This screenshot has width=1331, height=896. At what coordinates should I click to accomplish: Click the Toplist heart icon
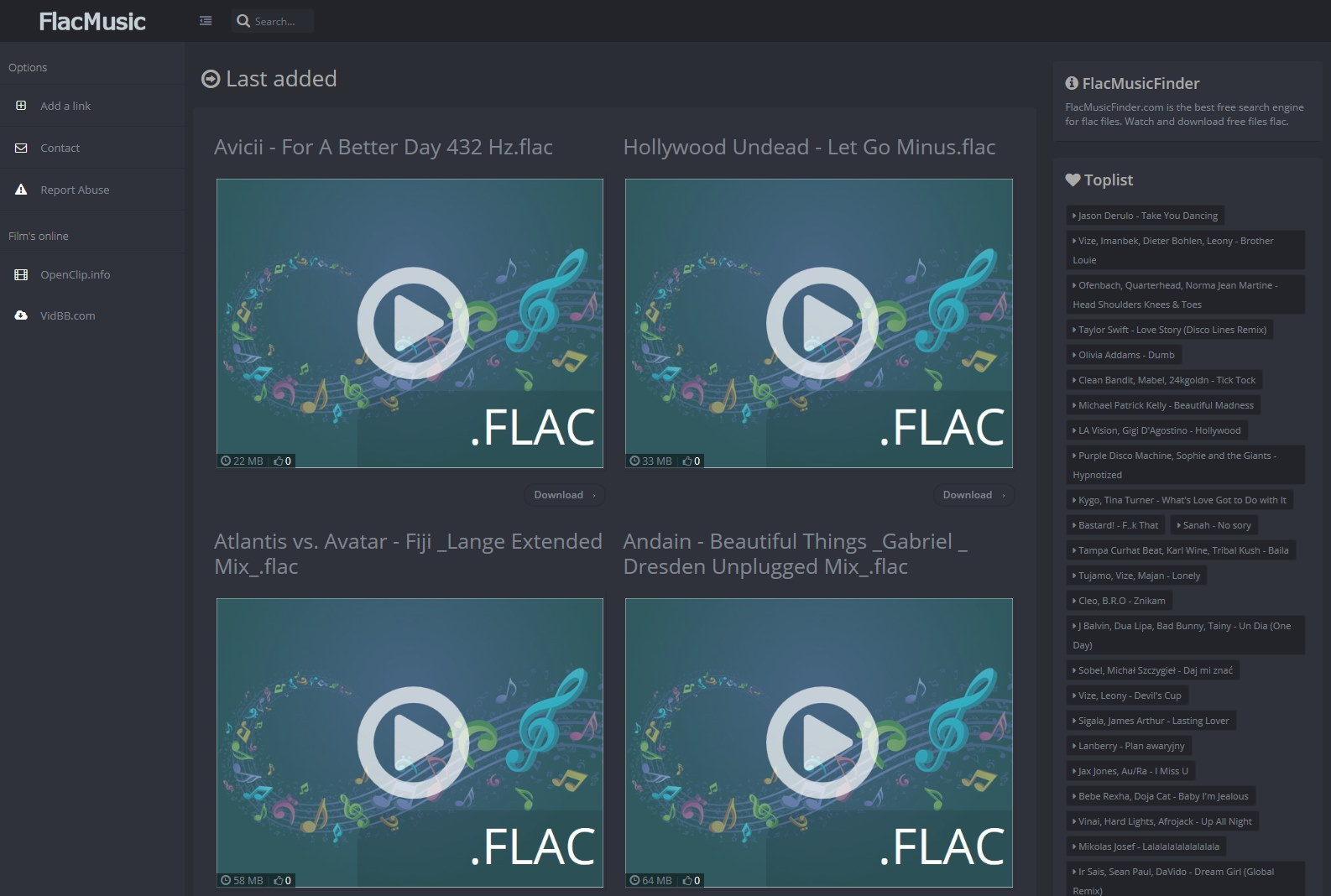(1073, 180)
